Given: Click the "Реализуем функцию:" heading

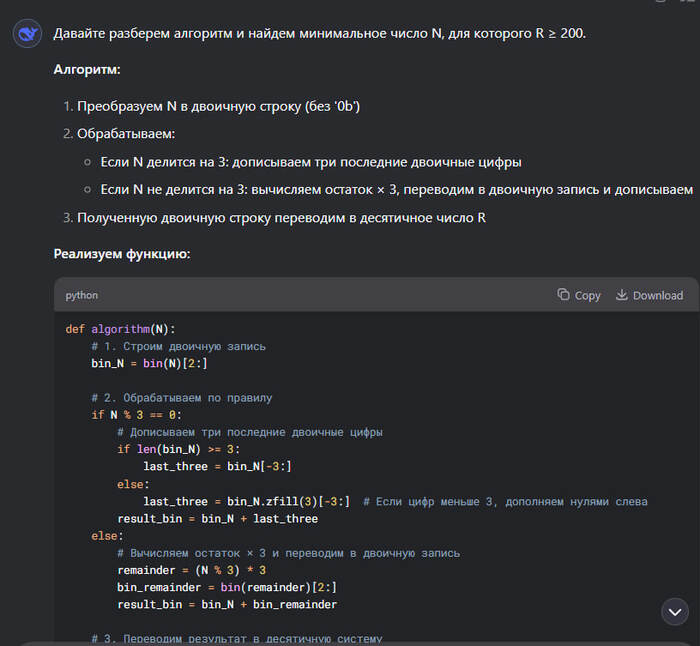Looking at the screenshot, I should 121,254.
